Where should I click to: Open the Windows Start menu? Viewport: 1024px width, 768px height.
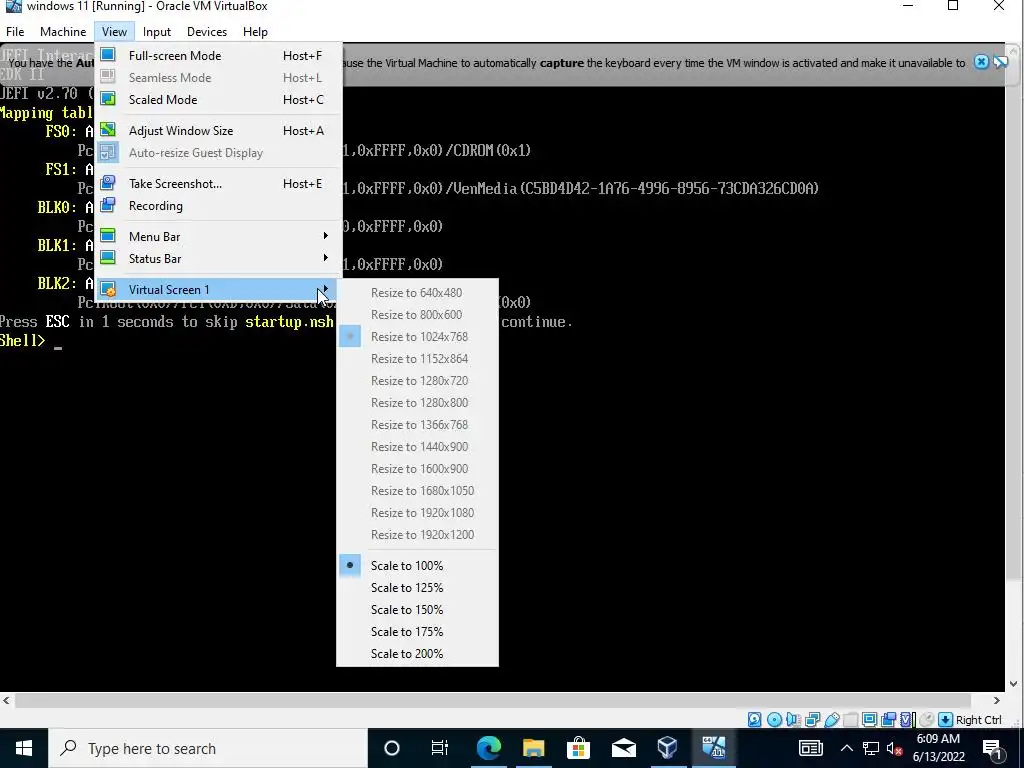tap(24, 748)
